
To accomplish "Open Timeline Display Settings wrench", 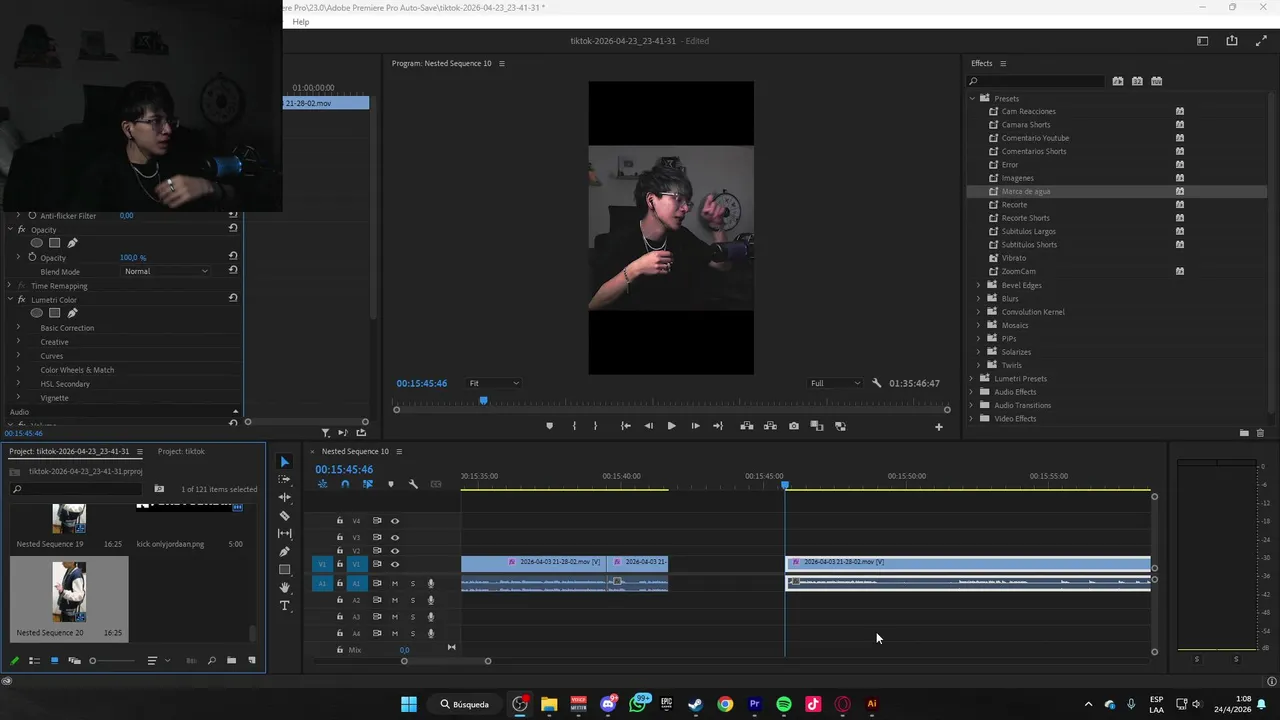I will point(413,484).
